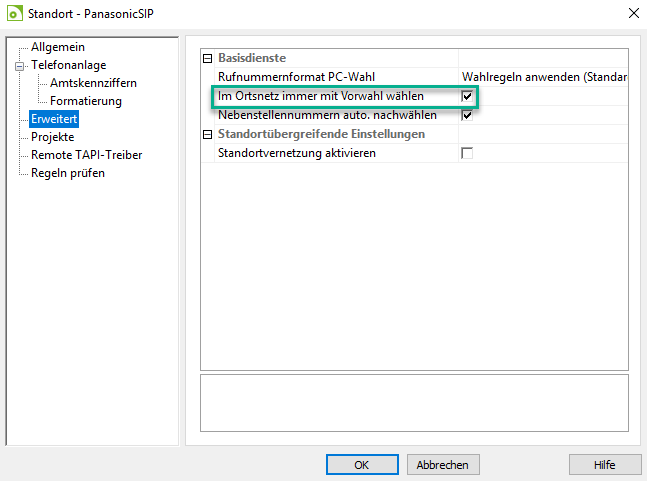Click the Abbrechen button

point(443,465)
